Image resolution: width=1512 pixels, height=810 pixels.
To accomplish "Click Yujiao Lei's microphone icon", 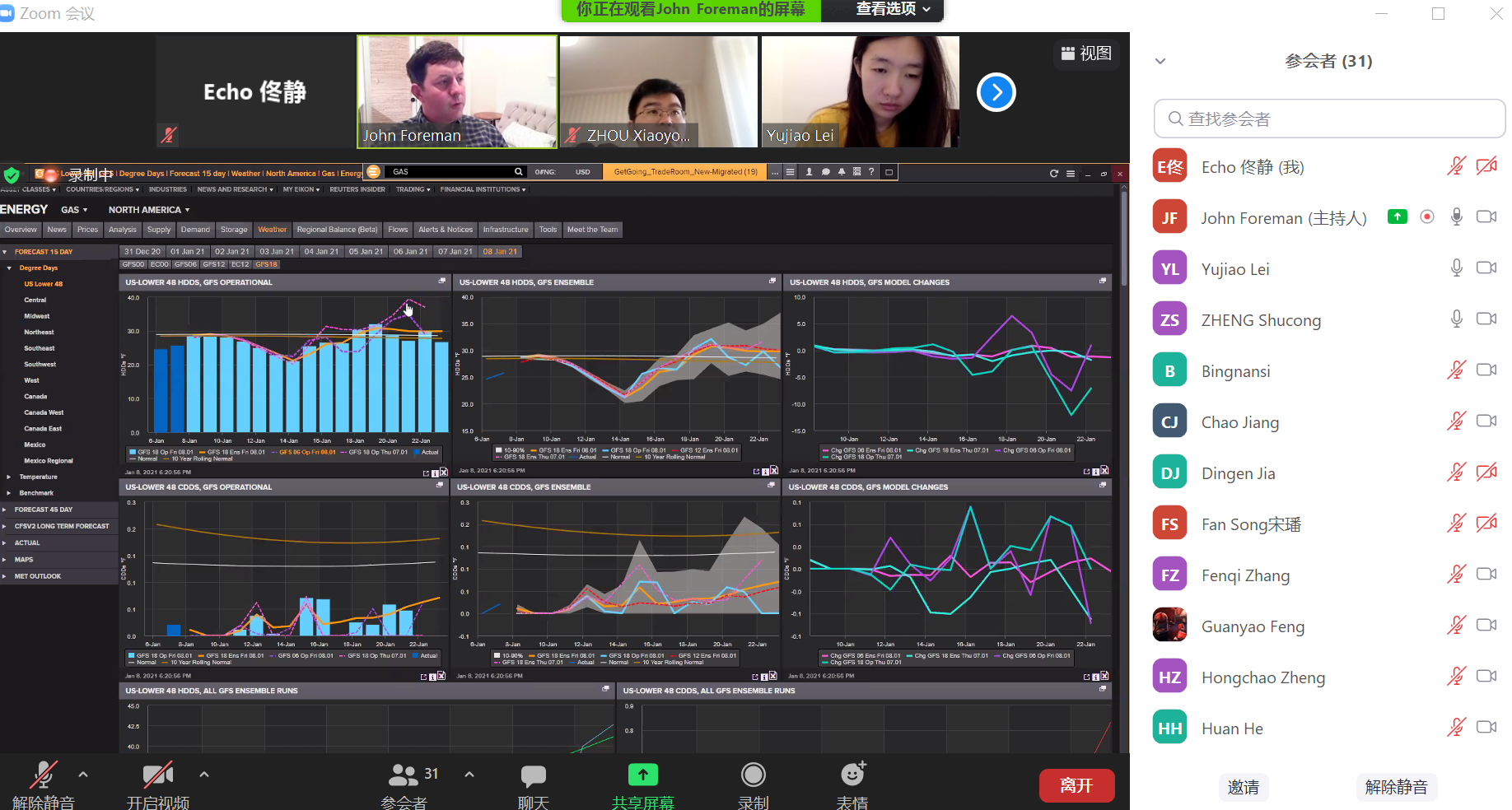I will (1456, 268).
